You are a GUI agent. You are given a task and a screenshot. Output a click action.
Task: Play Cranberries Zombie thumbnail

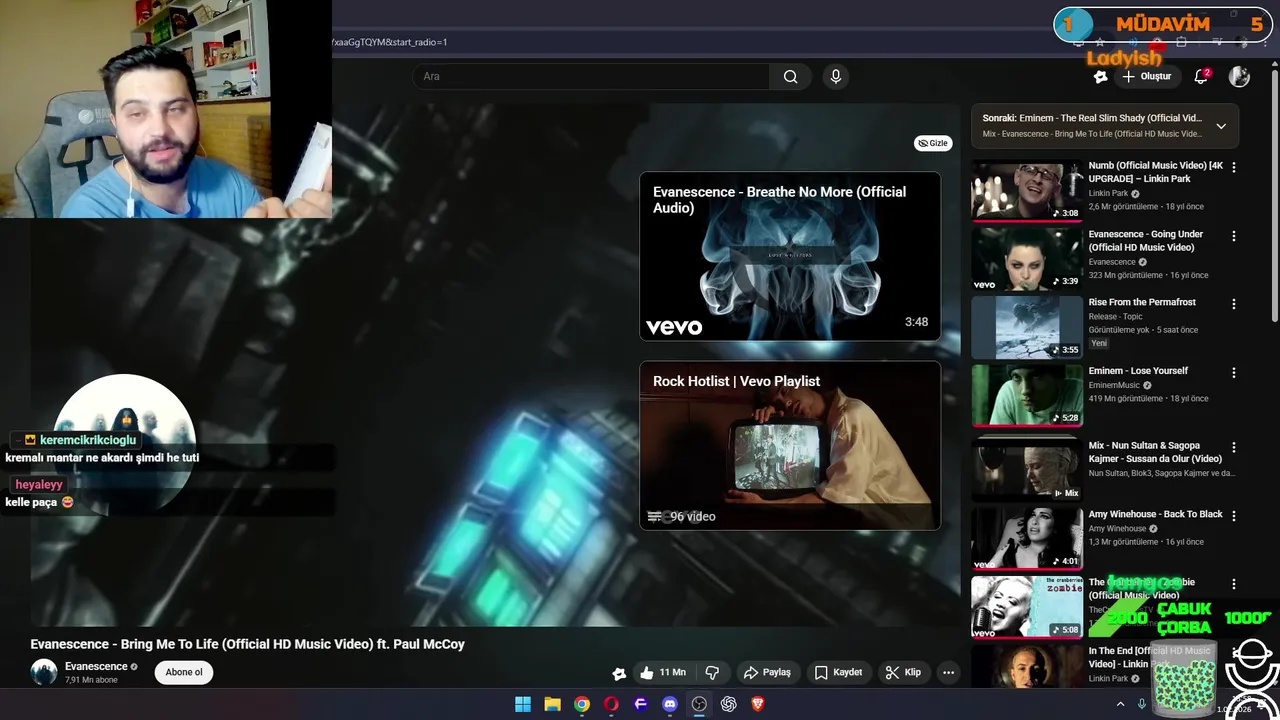(1027, 606)
